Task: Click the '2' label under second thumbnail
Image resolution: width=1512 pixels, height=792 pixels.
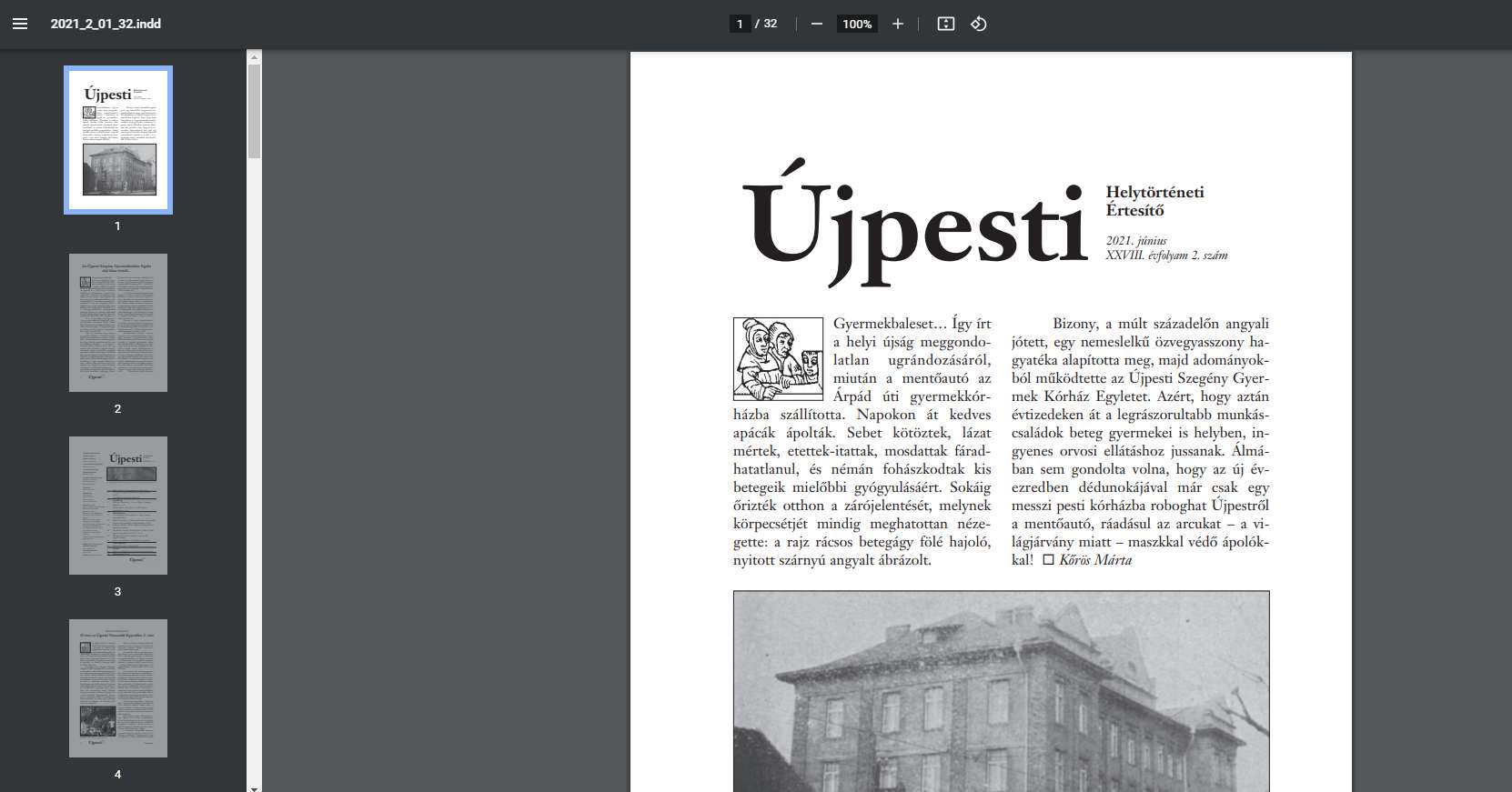Action: pos(117,408)
